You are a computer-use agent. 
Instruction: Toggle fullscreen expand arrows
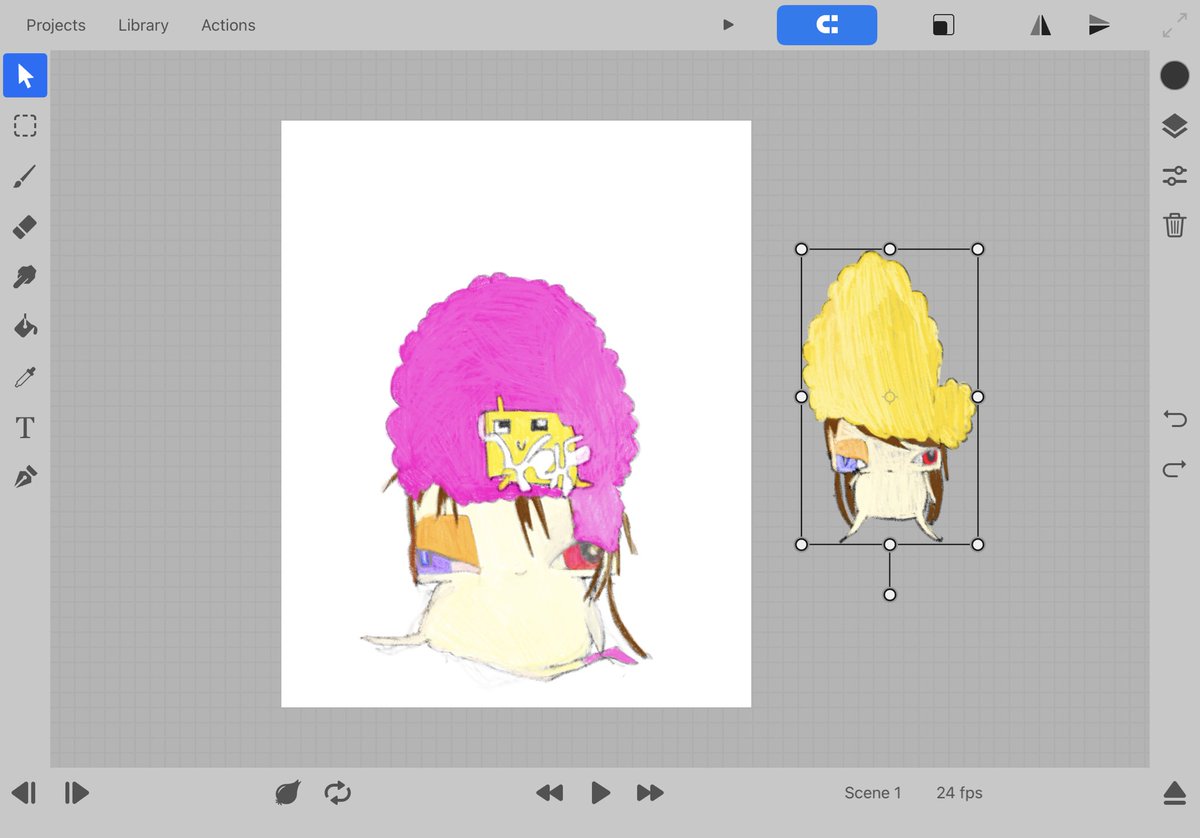point(1174,26)
